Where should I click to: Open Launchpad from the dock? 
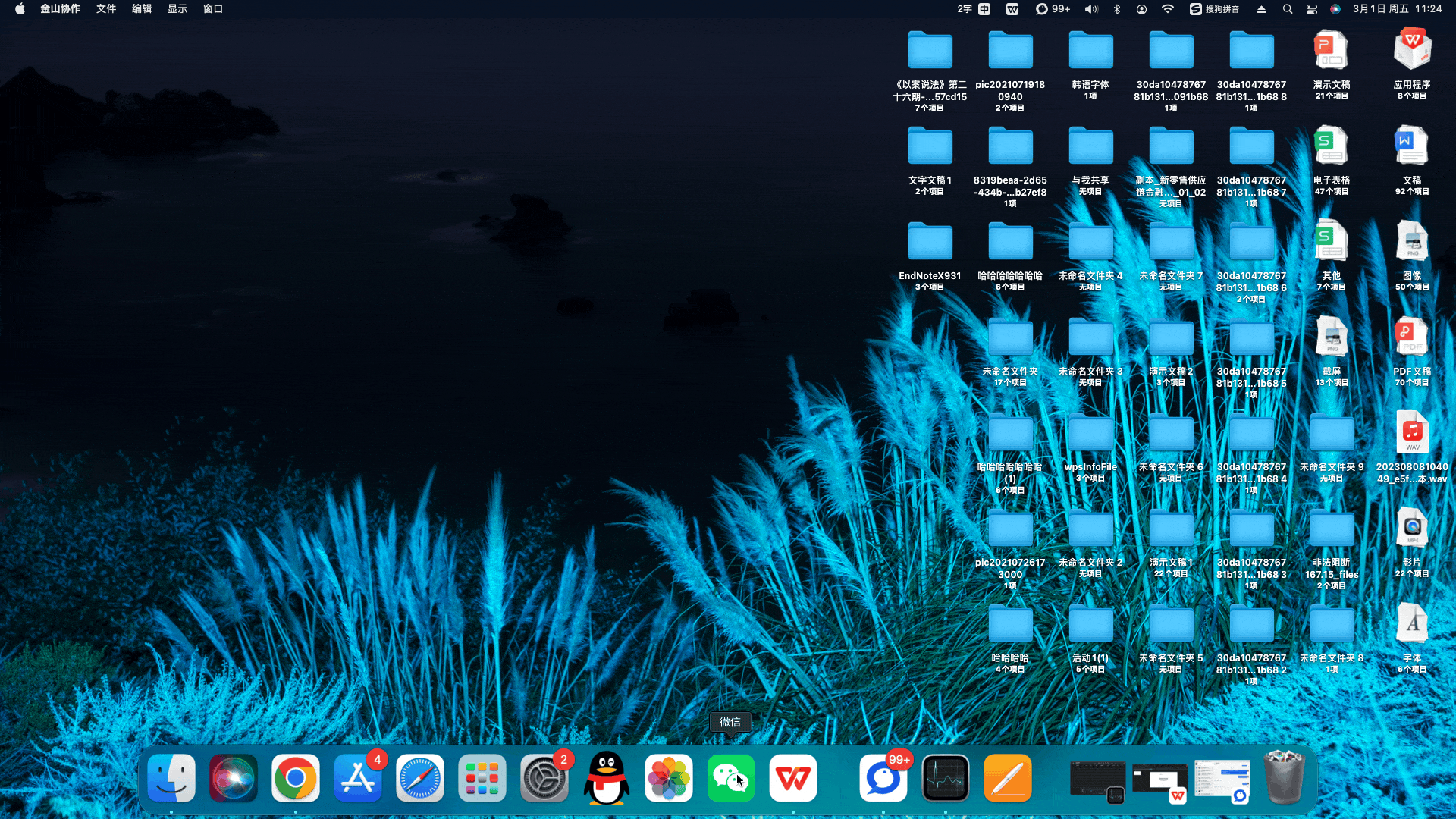(x=482, y=778)
